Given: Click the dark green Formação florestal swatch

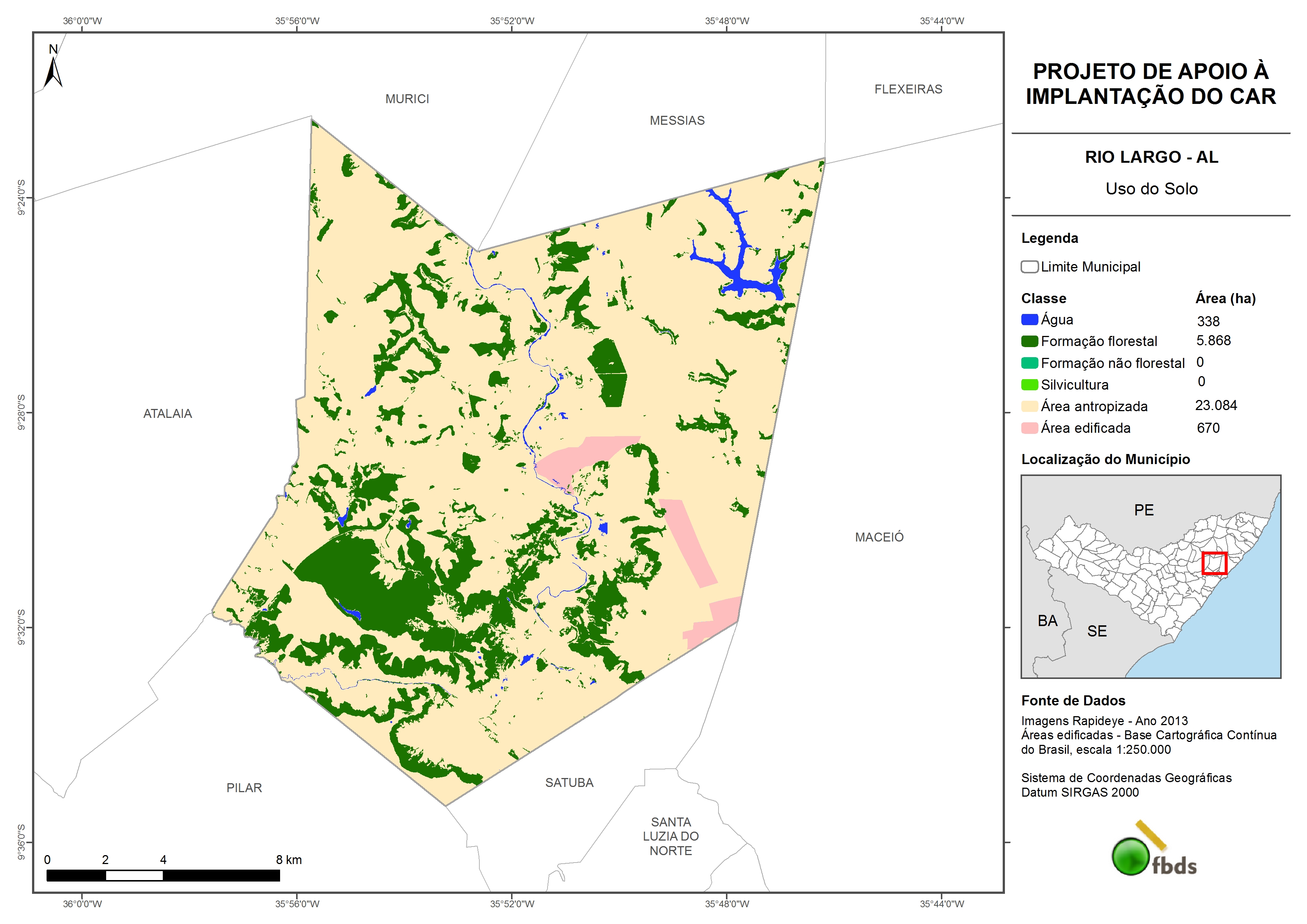Looking at the screenshot, I should pos(1029,342).
